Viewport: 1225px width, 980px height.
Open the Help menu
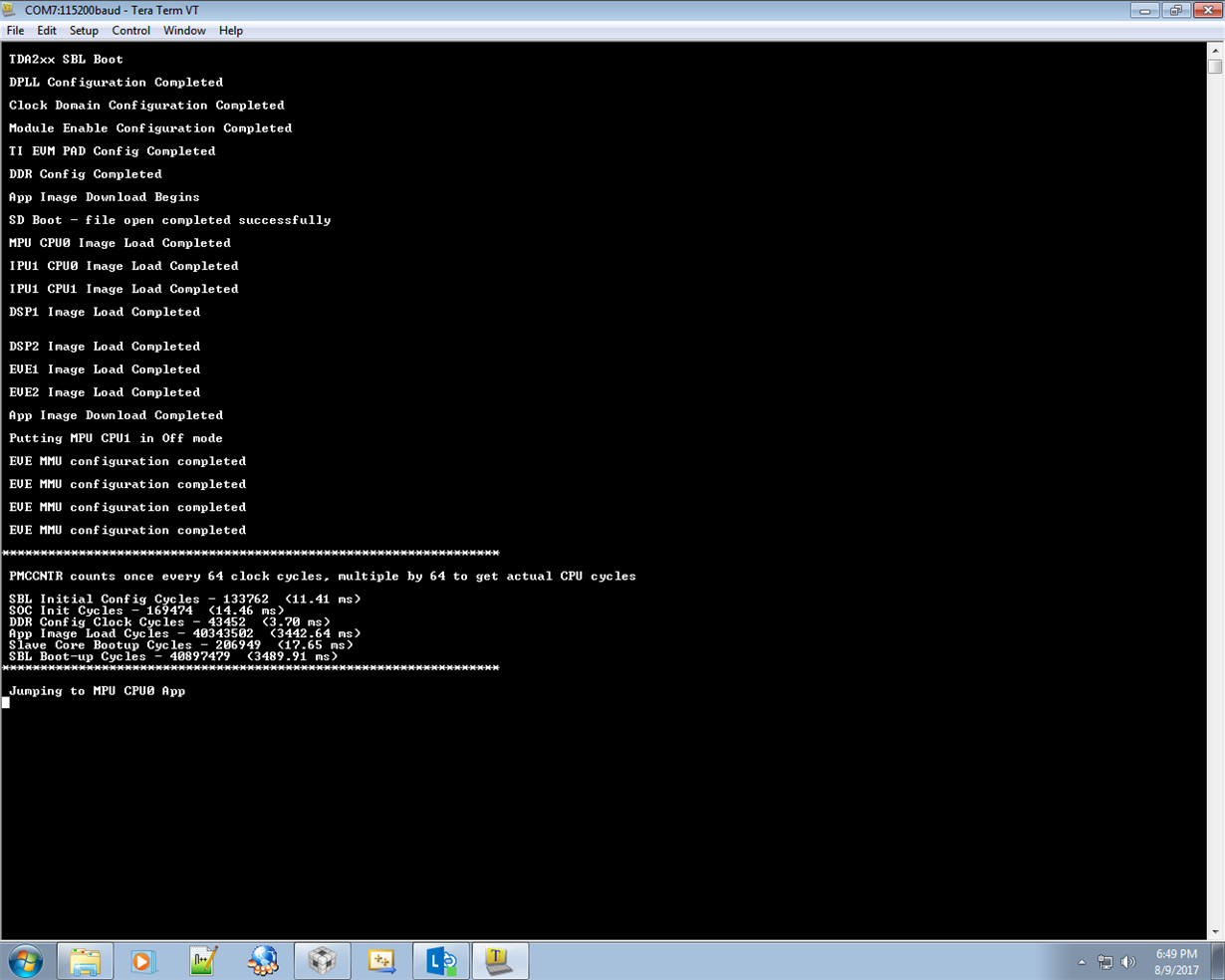(x=231, y=31)
